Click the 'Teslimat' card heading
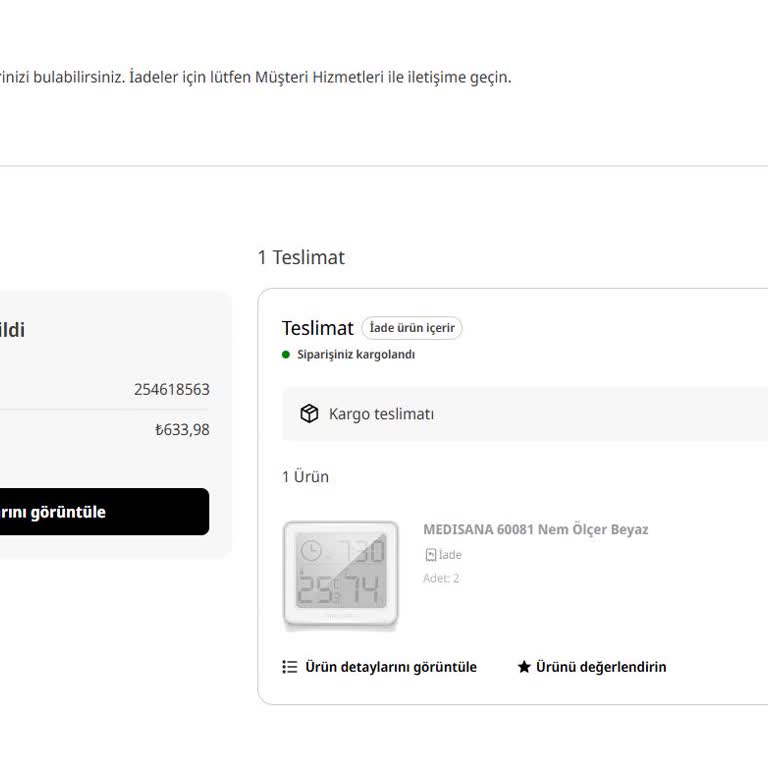Screen dimensions: 768x768 317,328
